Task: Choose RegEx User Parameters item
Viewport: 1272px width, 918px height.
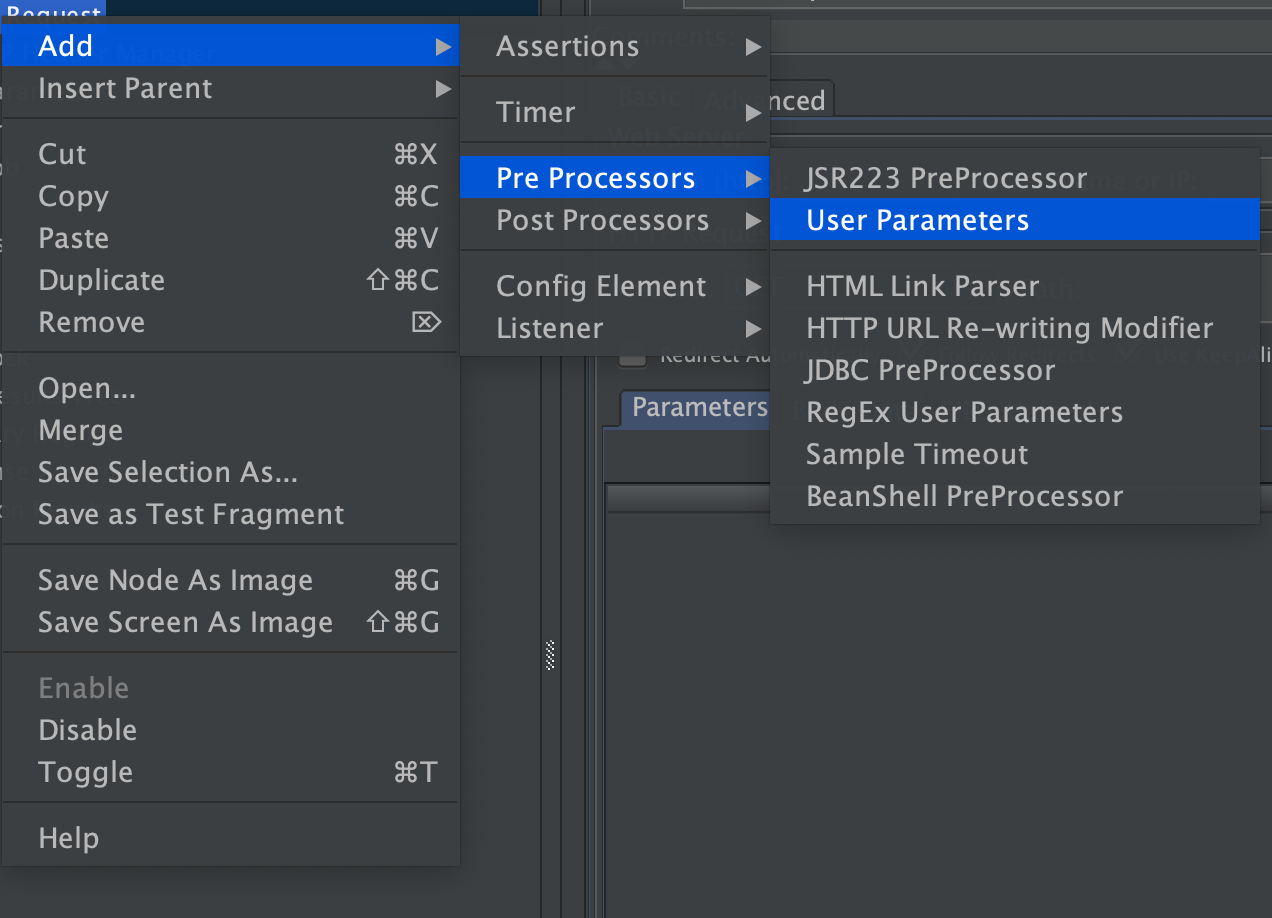Action: click(x=964, y=412)
